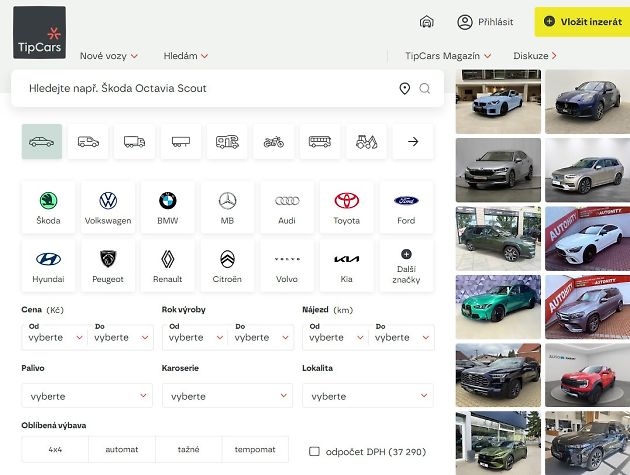Open the Lokalita location dropdown
Screen dimensions: 630x475
pyautogui.click(x=368, y=396)
